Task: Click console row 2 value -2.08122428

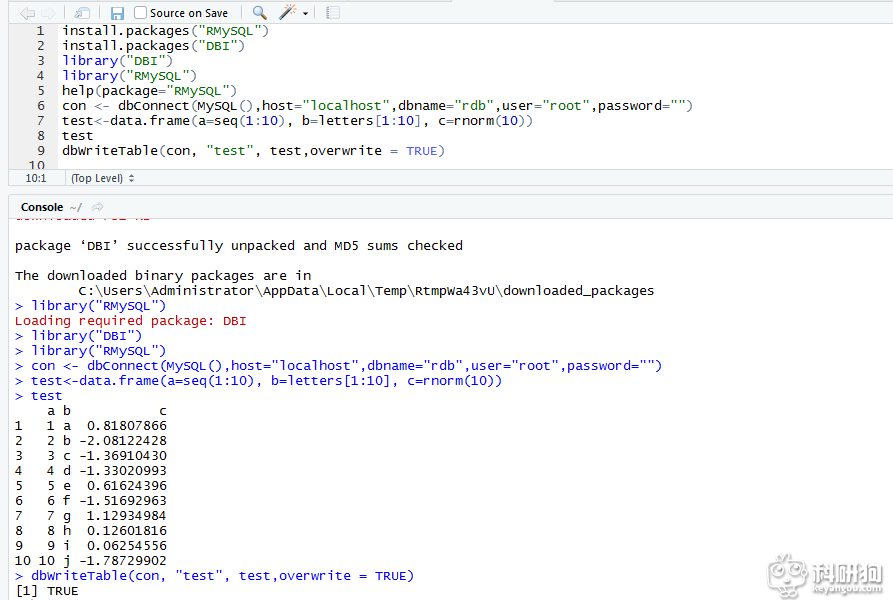Action: (x=122, y=441)
